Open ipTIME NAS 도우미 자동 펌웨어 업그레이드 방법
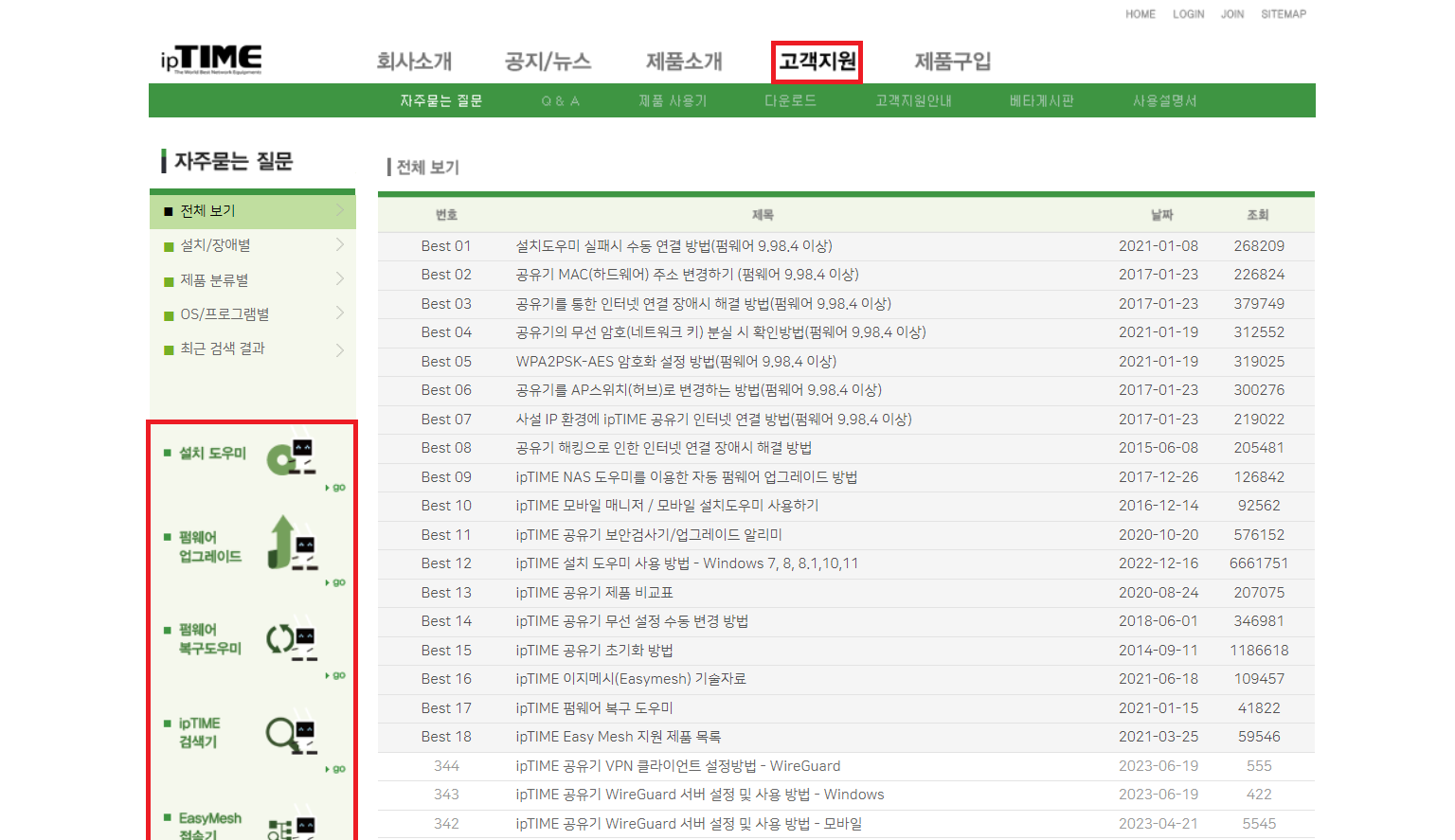 tap(686, 477)
